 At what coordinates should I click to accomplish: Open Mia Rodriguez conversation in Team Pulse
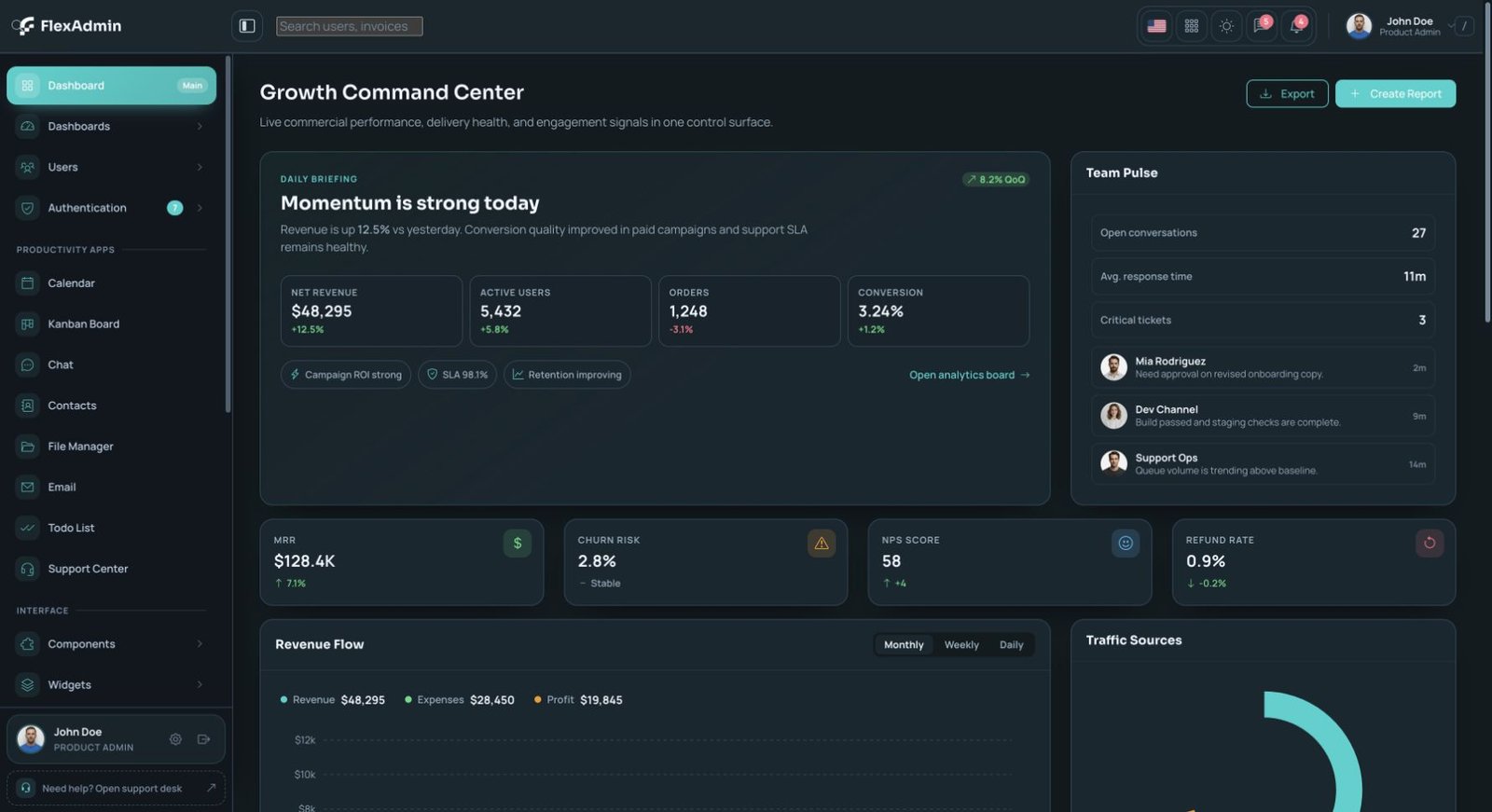[x=1263, y=367]
